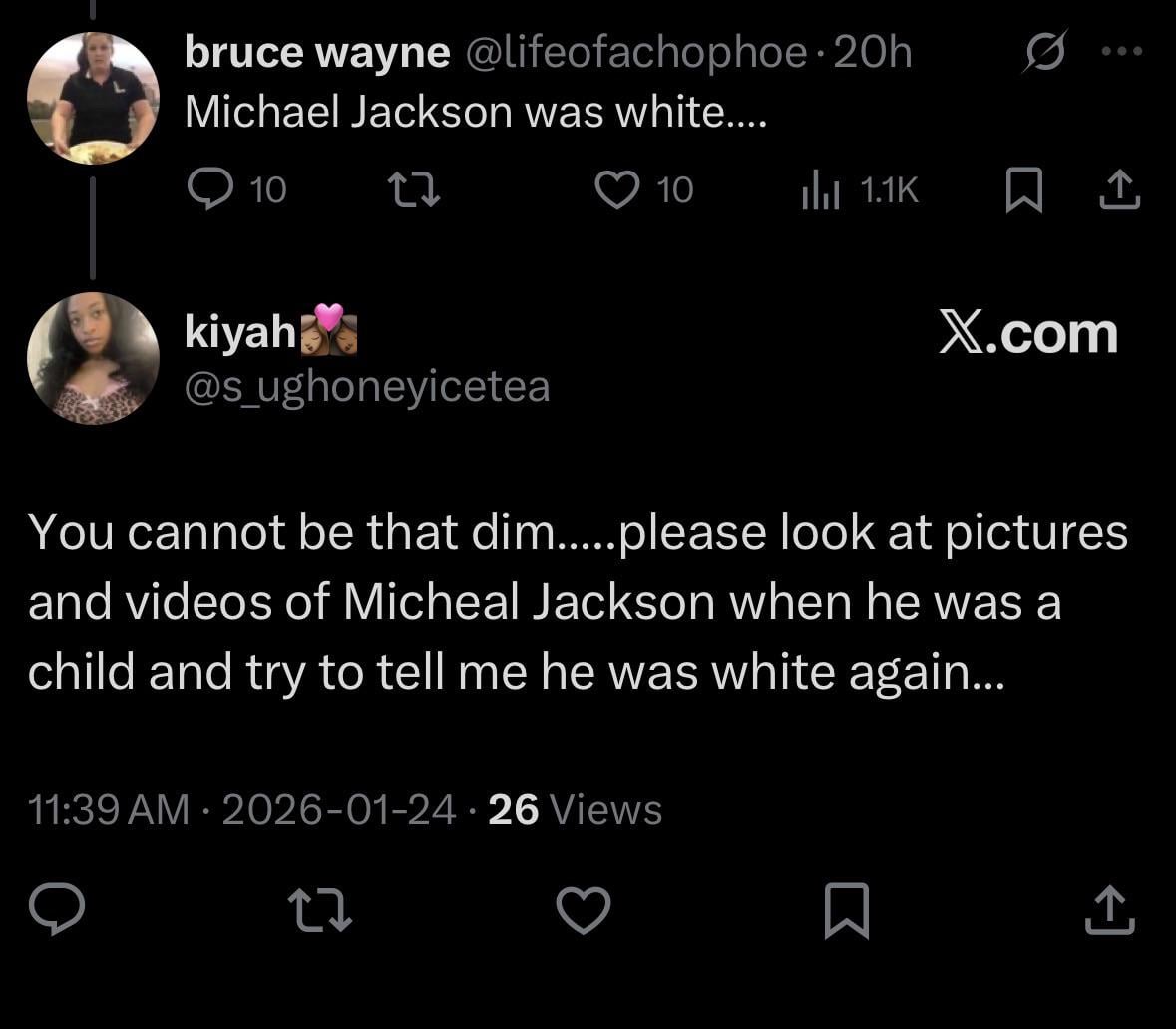Image resolution: width=1176 pixels, height=1029 pixels.
Task: Like bruce wayne's Michael Jackson tweet
Action: [617, 189]
